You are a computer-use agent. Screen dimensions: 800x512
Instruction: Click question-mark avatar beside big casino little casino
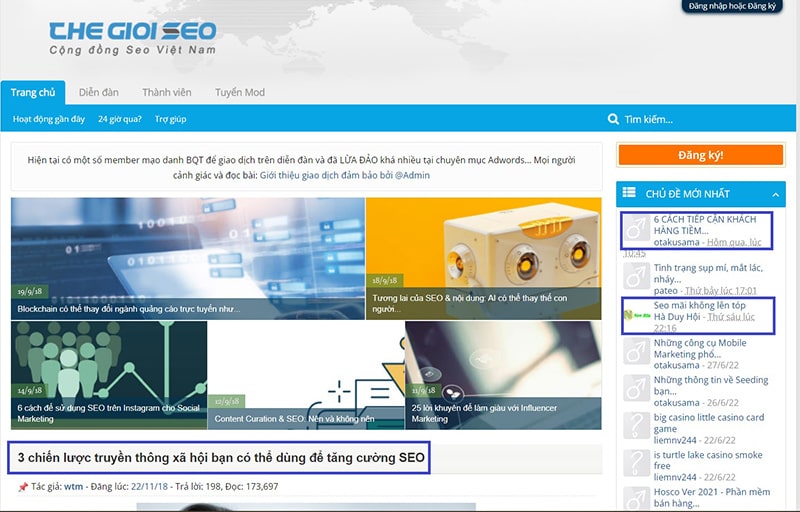(x=636, y=426)
